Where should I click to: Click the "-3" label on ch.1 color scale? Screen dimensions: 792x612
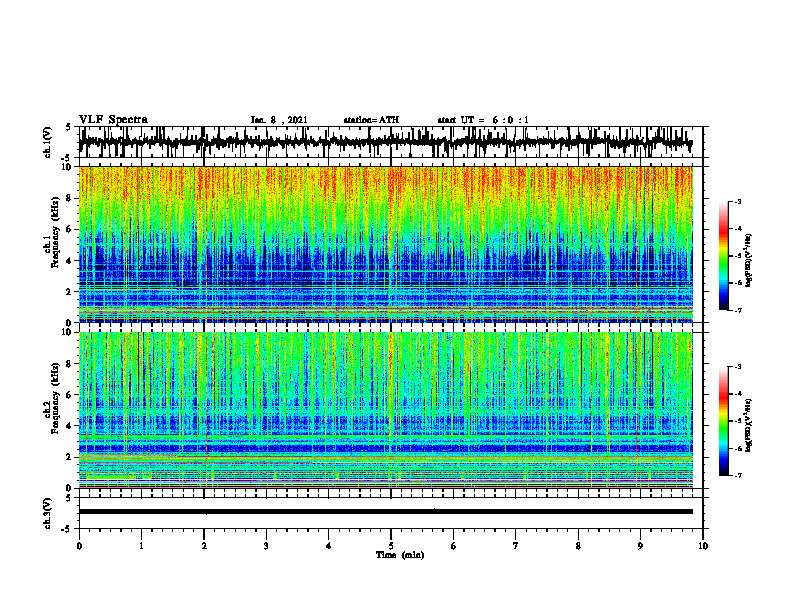coord(738,201)
